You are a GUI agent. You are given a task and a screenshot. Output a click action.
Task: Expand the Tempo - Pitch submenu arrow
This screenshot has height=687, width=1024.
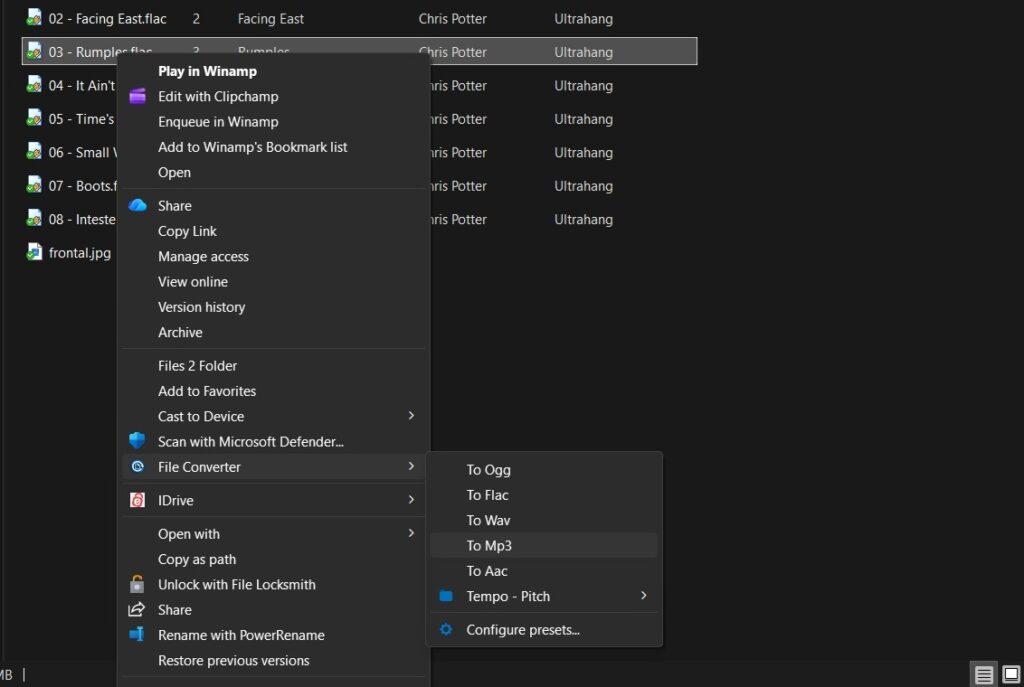tap(643, 596)
